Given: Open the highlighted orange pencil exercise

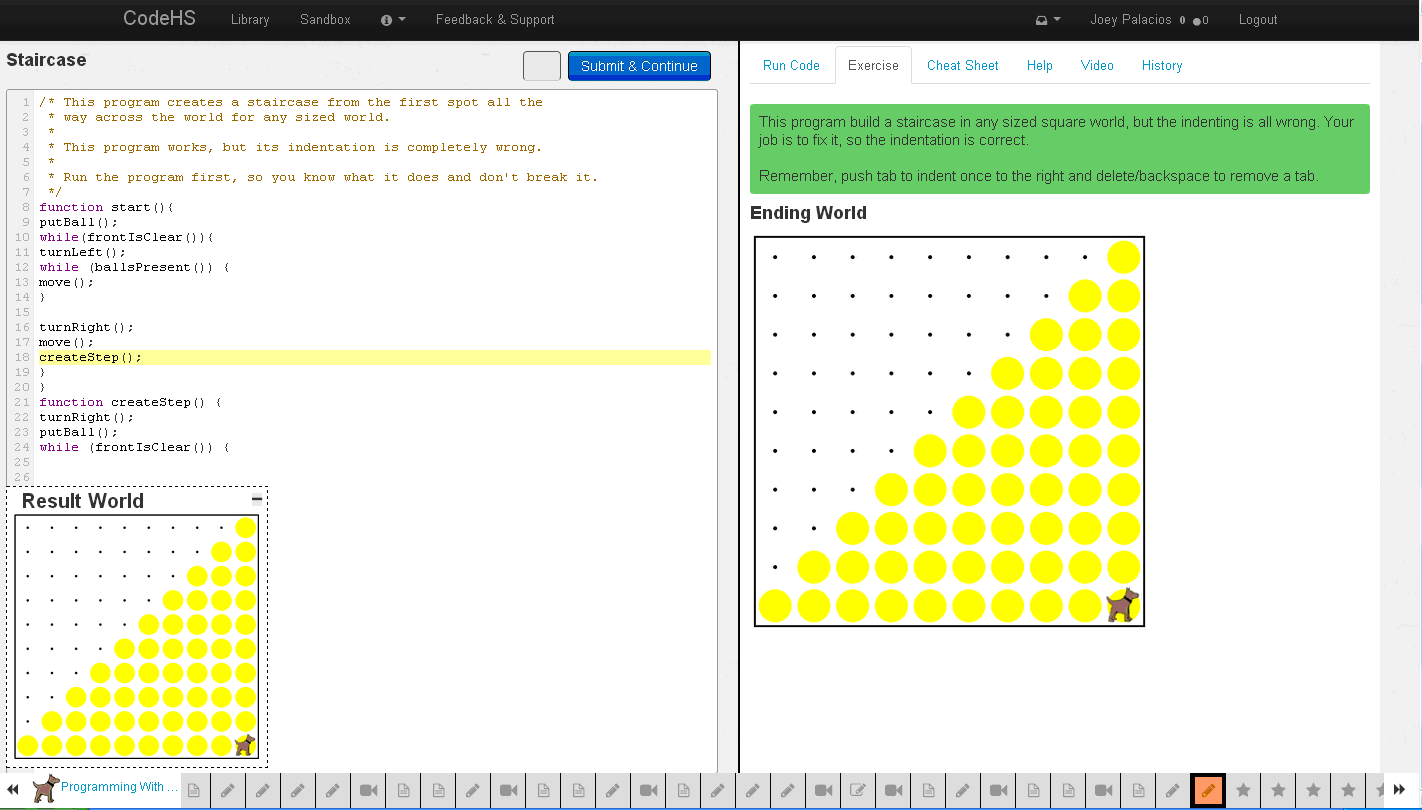Looking at the screenshot, I should pos(1208,790).
